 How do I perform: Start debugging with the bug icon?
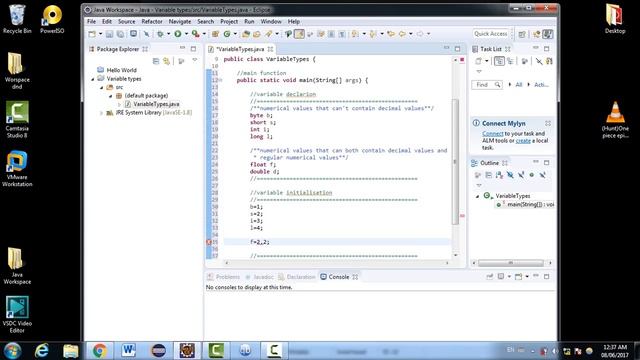point(160,34)
